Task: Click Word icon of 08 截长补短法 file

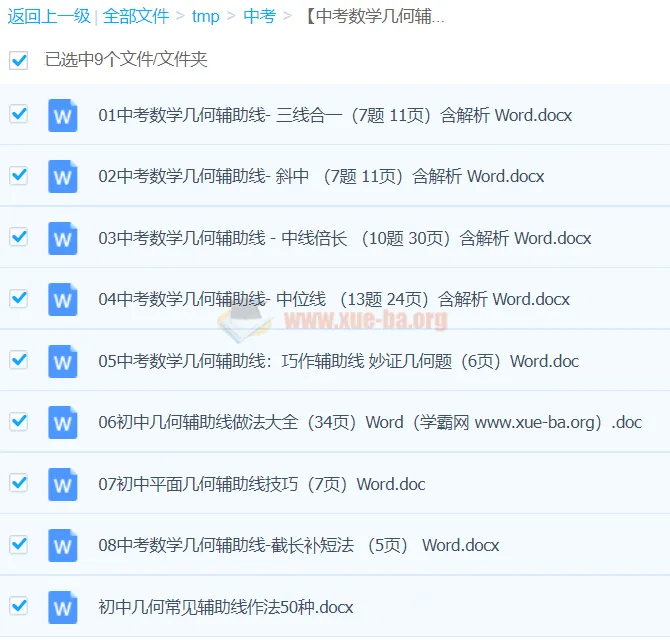Action: (x=62, y=545)
